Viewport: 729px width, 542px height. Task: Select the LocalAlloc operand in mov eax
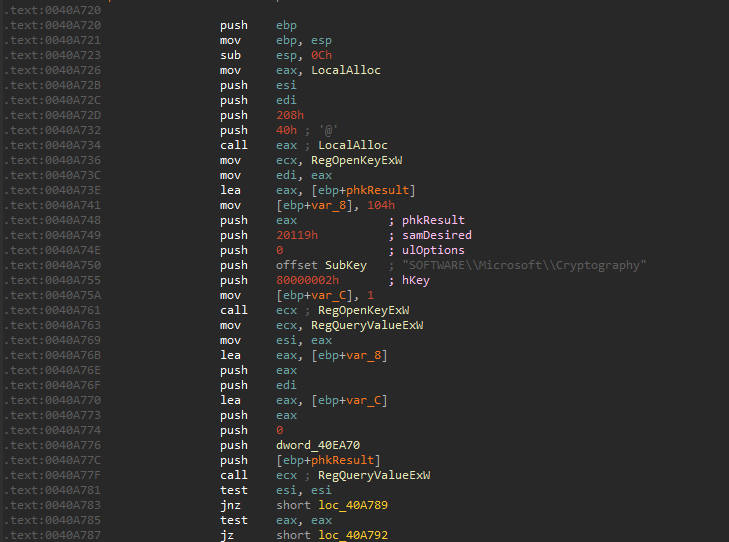(345, 70)
